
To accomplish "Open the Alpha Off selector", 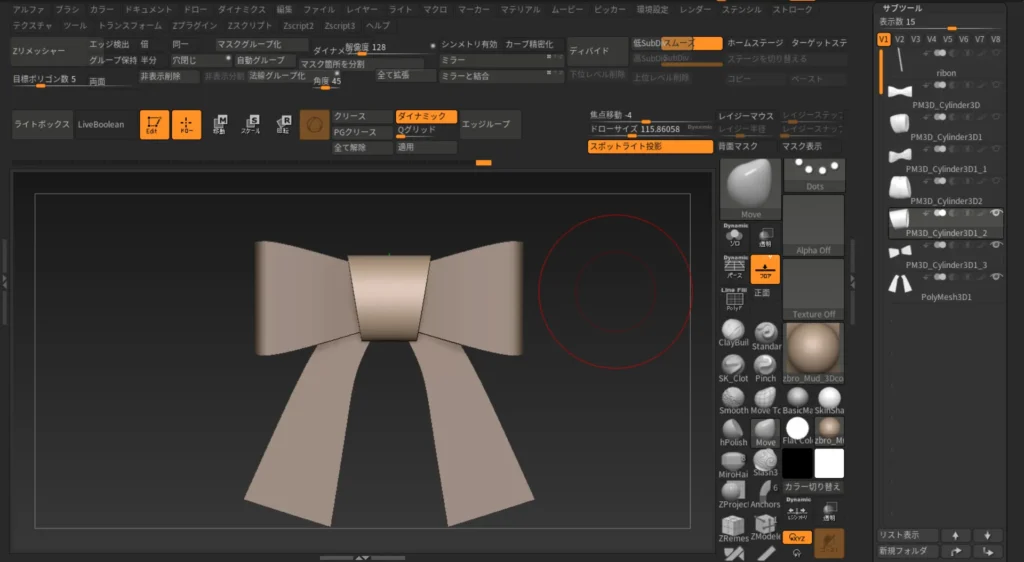I will [813, 225].
